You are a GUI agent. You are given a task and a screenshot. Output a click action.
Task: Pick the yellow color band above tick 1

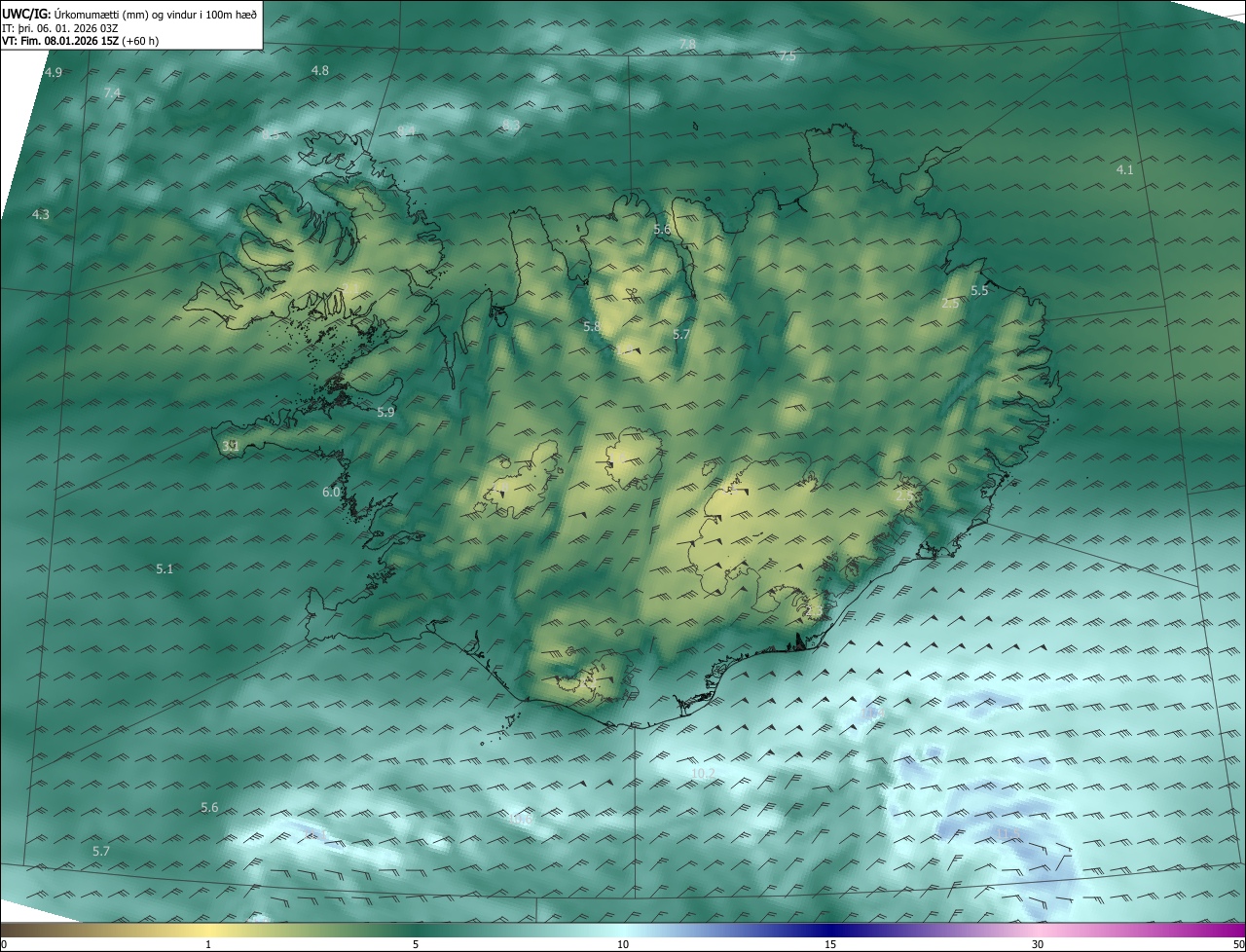(207, 931)
